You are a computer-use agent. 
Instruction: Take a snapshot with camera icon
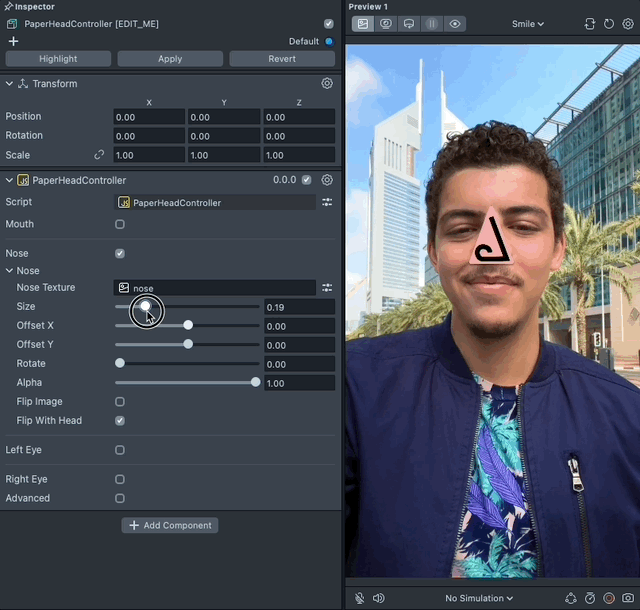(x=628, y=598)
